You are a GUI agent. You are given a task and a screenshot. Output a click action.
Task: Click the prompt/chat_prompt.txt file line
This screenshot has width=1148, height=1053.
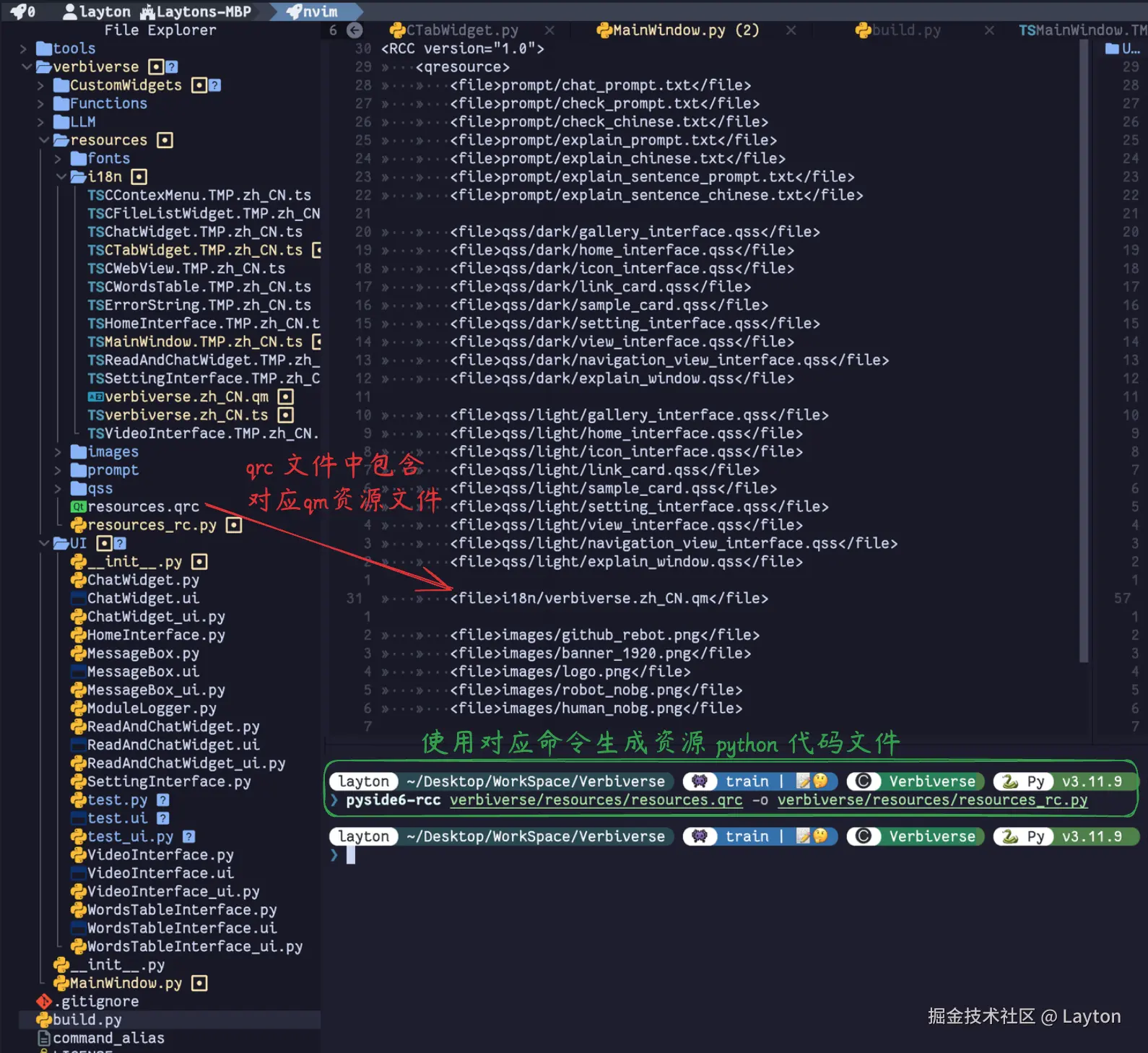[601, 85]
